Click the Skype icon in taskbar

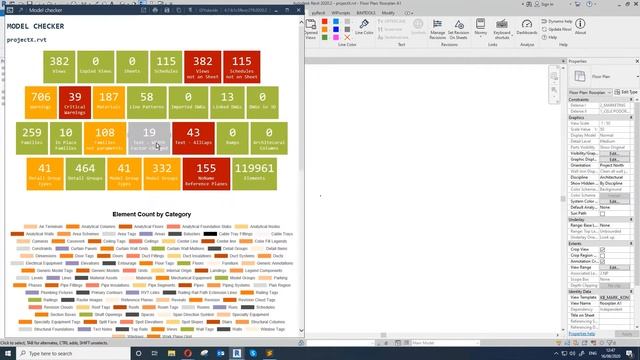[x=253, y=353]
